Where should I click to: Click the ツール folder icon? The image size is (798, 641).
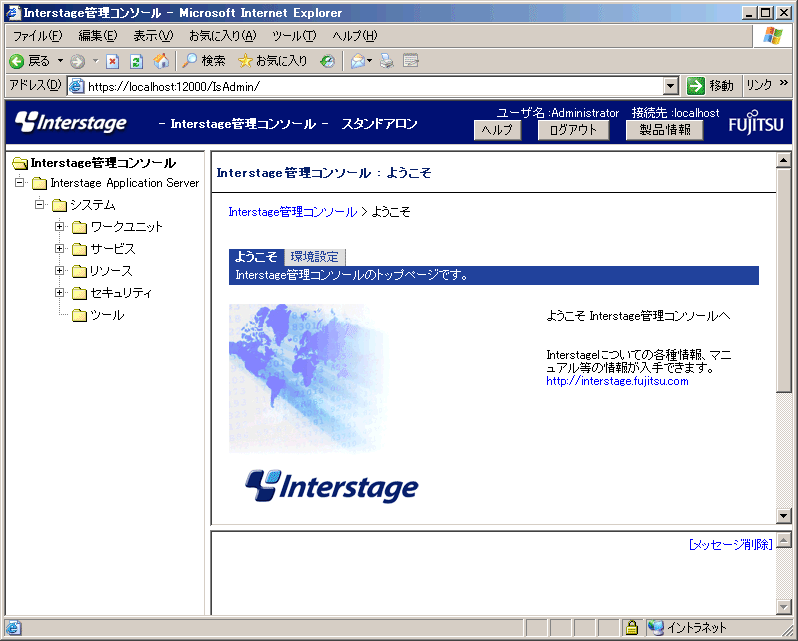pos(79,315)
